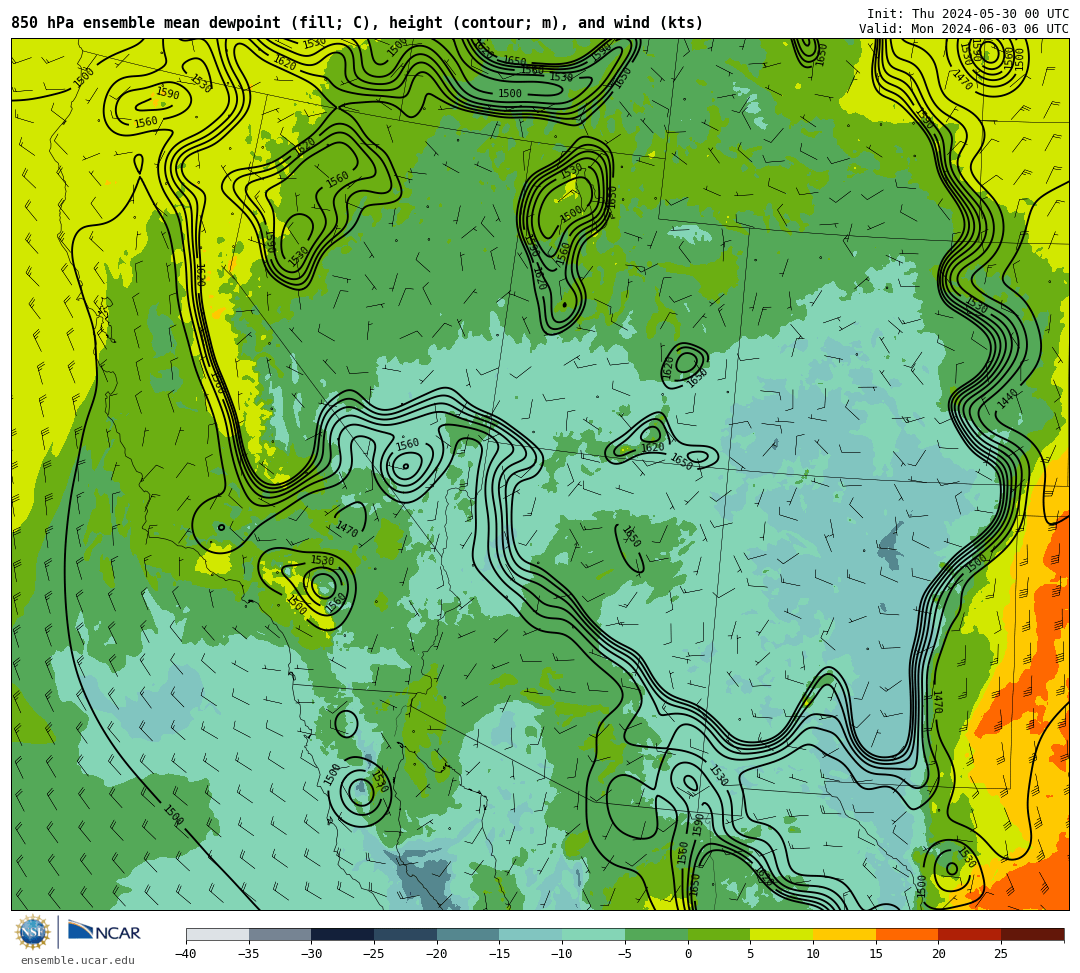Image resolution: width=1080 pixels, height=973 pixels.
Task: Click the Init time Thu 2024-05-30 00 UTC
Action: point(968,14)
